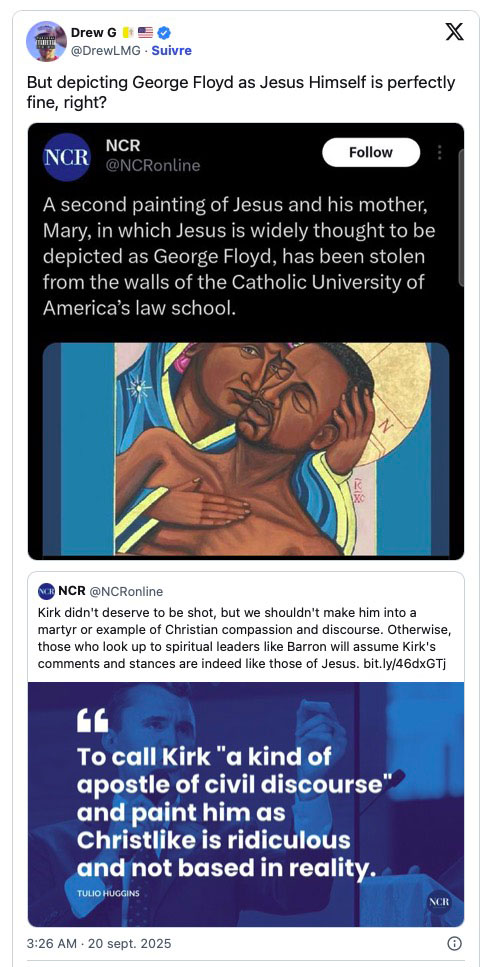
Task: Open the bit.ly/46dxGTj link
Action: coord(402,664)
